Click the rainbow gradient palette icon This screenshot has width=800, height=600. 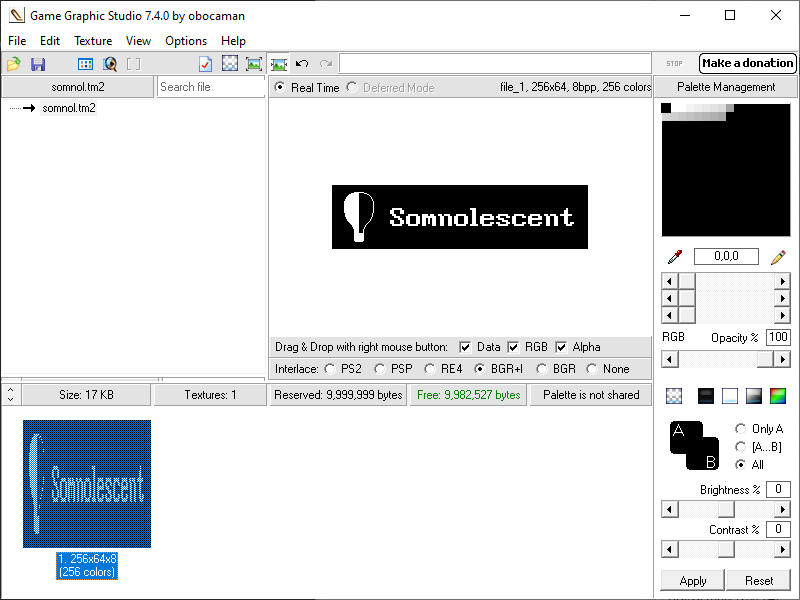coord(778,395)
